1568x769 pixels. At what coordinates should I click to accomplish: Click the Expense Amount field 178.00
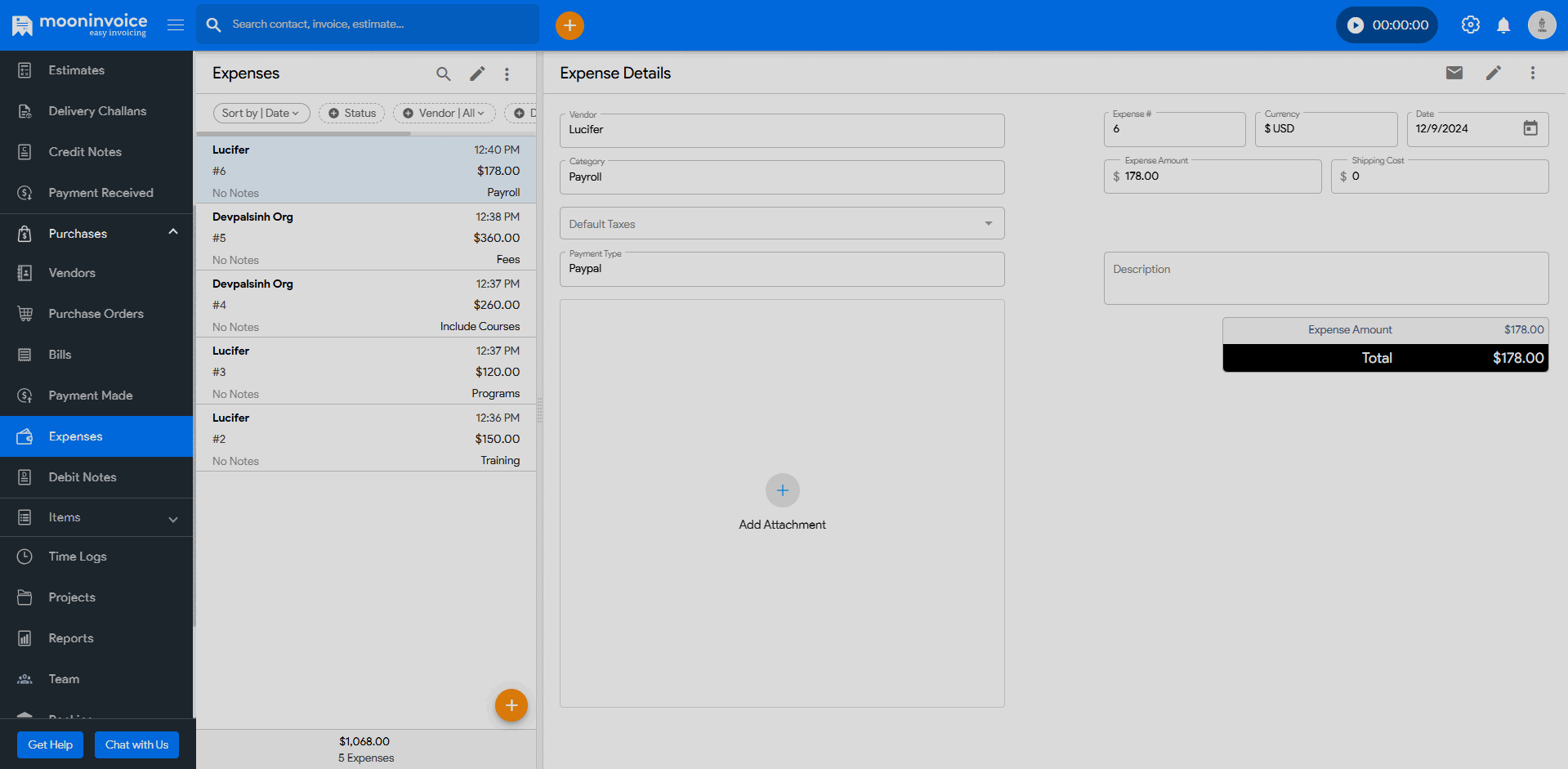(1213, 177)
